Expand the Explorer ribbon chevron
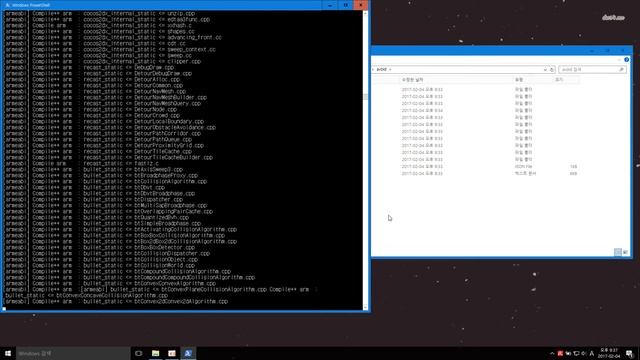 [620, 60]
